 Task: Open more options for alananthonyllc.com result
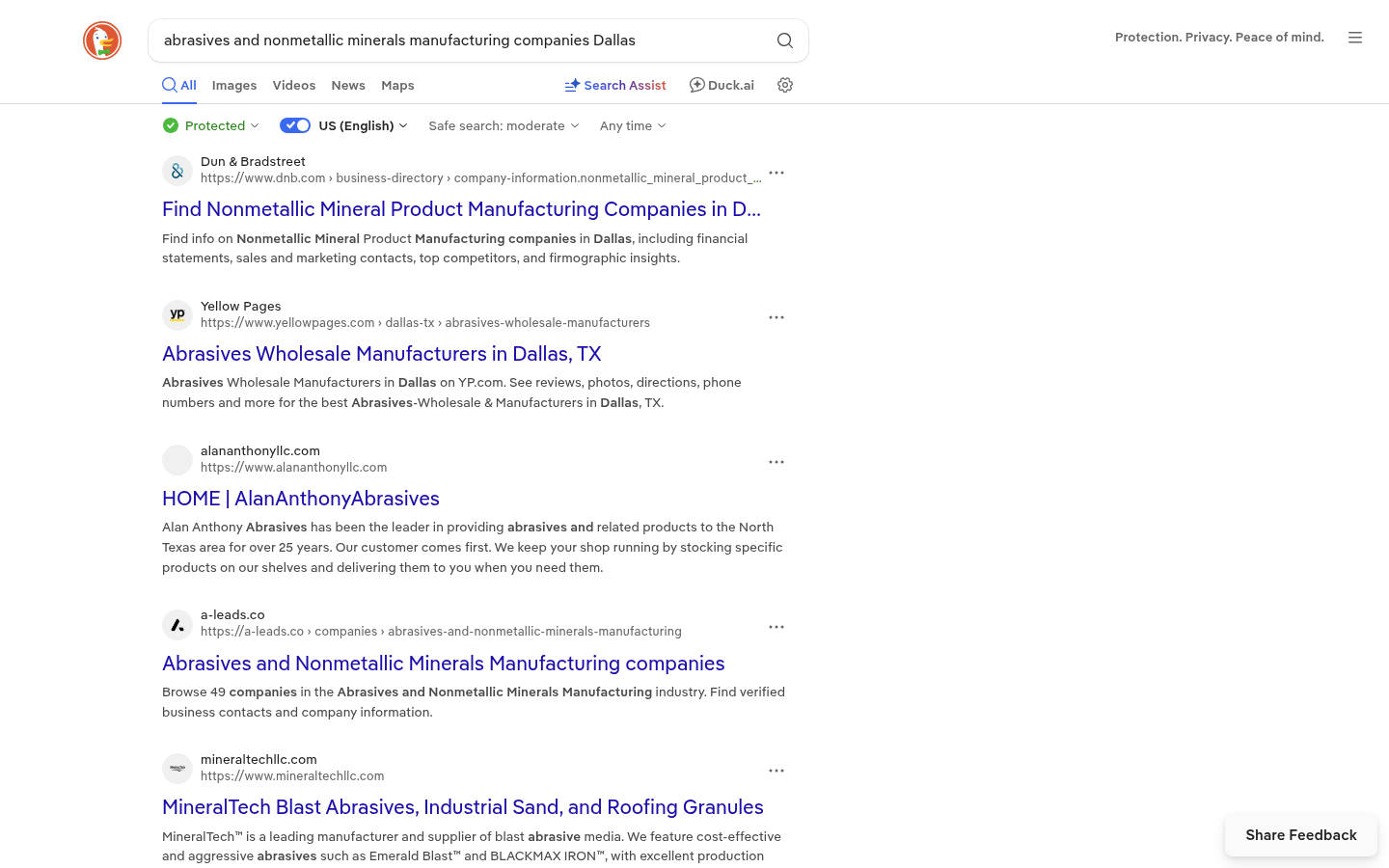(x=776, y=462)
